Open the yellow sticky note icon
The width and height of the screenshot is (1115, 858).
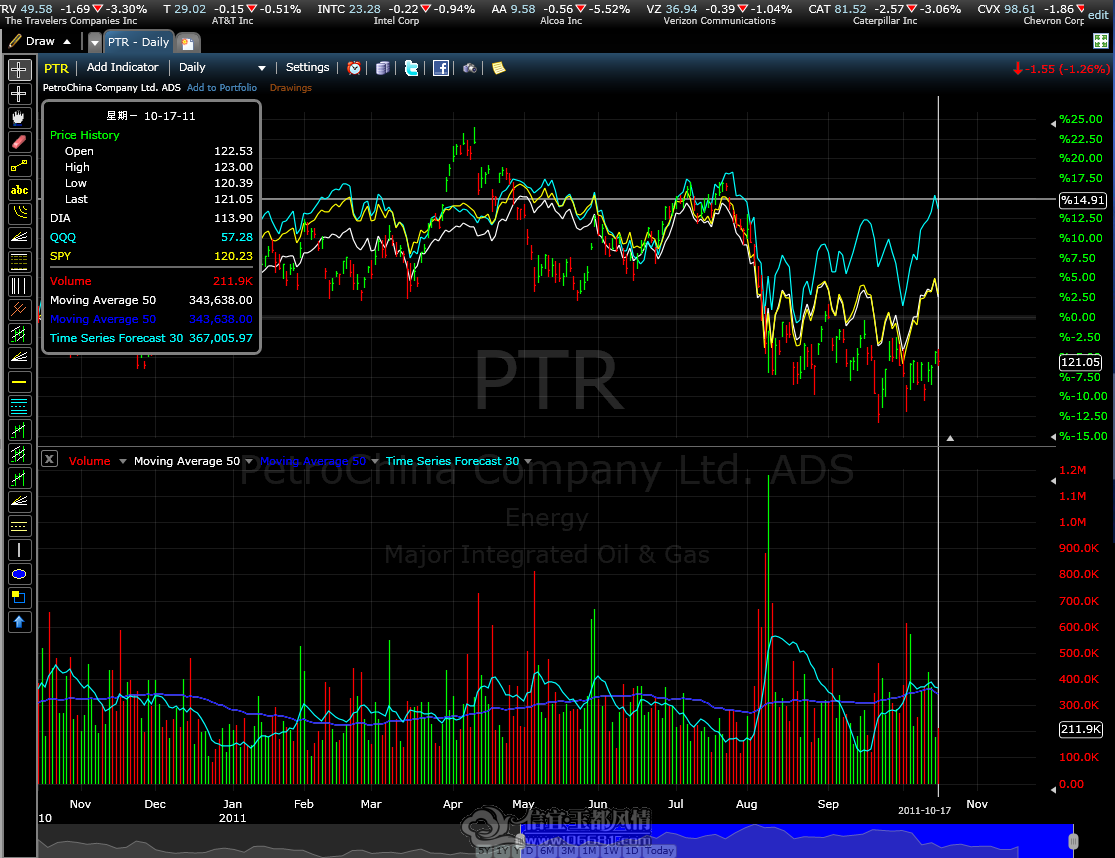(498, 68)
